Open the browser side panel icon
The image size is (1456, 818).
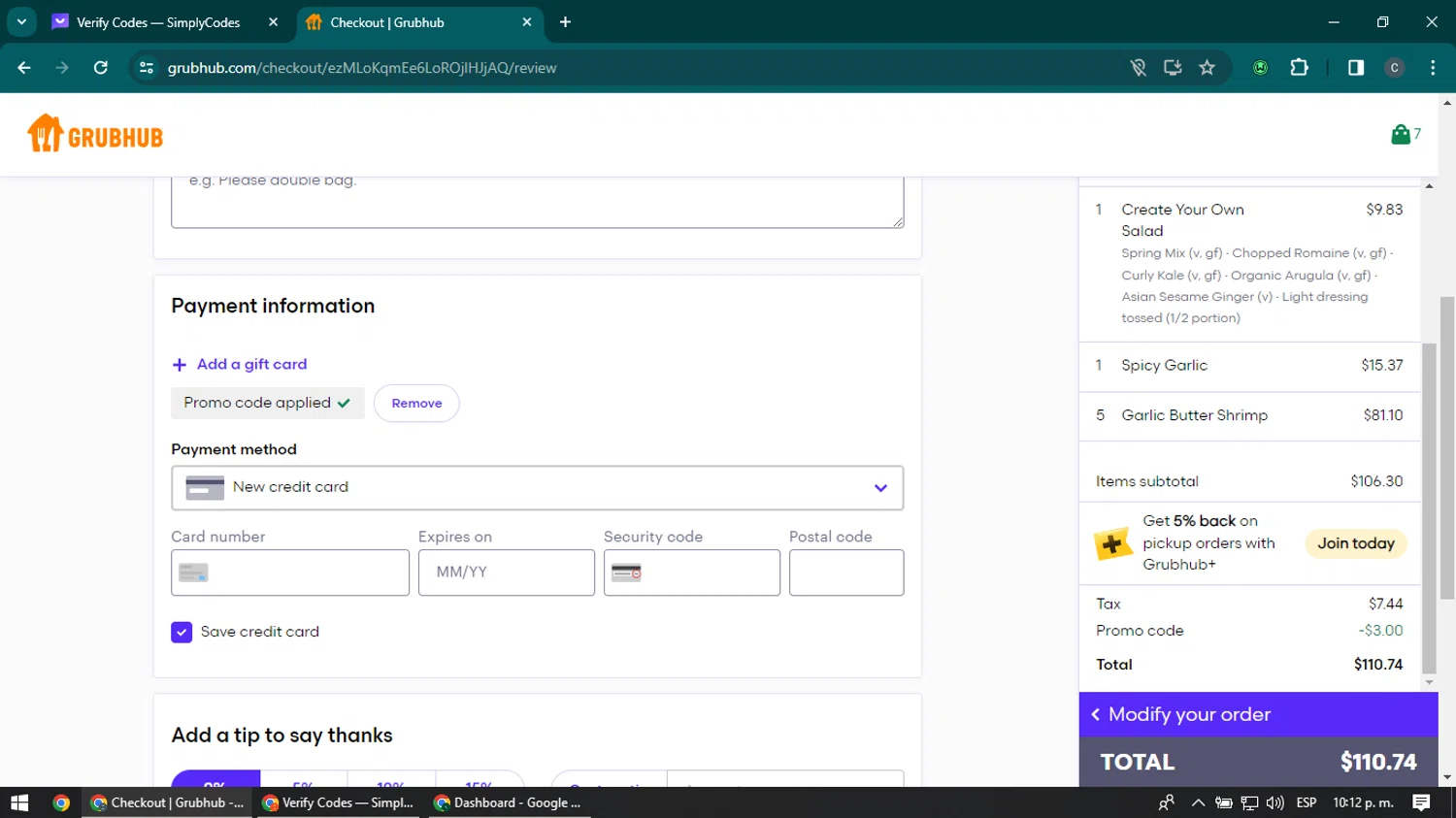click(1356, 68)
